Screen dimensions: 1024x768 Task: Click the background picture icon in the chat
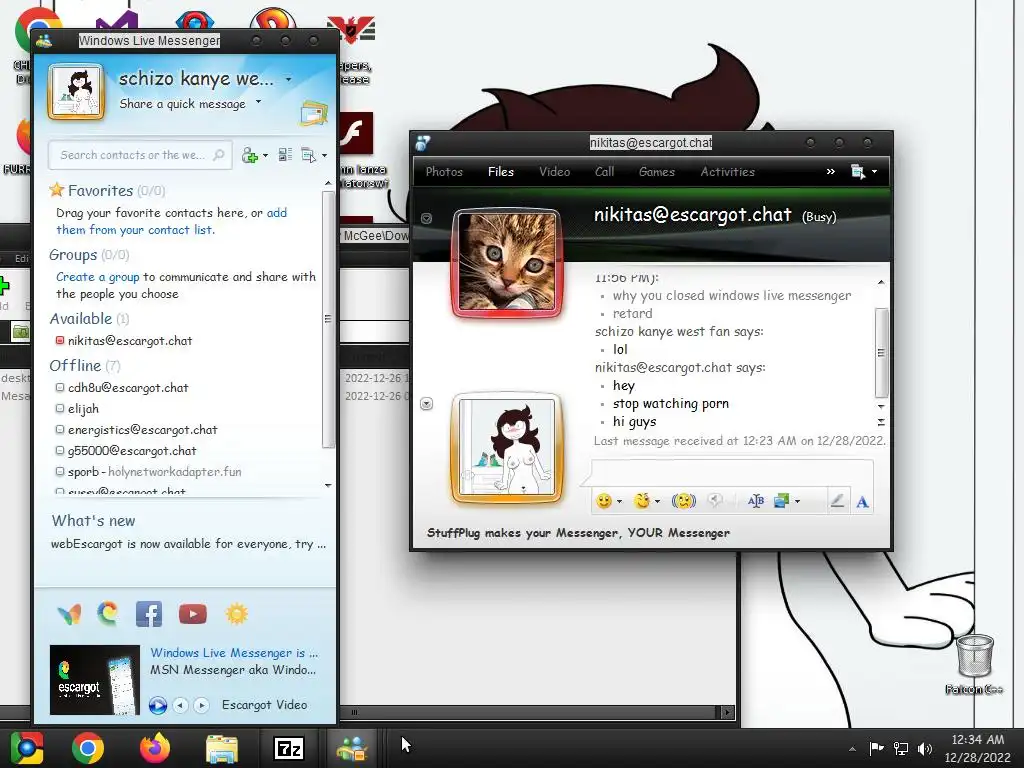[782, 501]
